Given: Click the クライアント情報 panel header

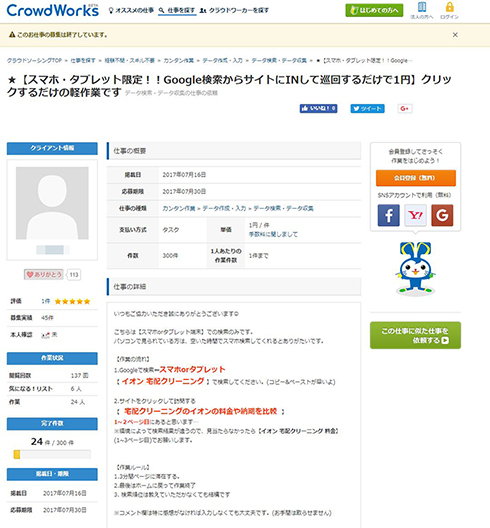Looking at the screenshot, I should (x=52, y=148).
